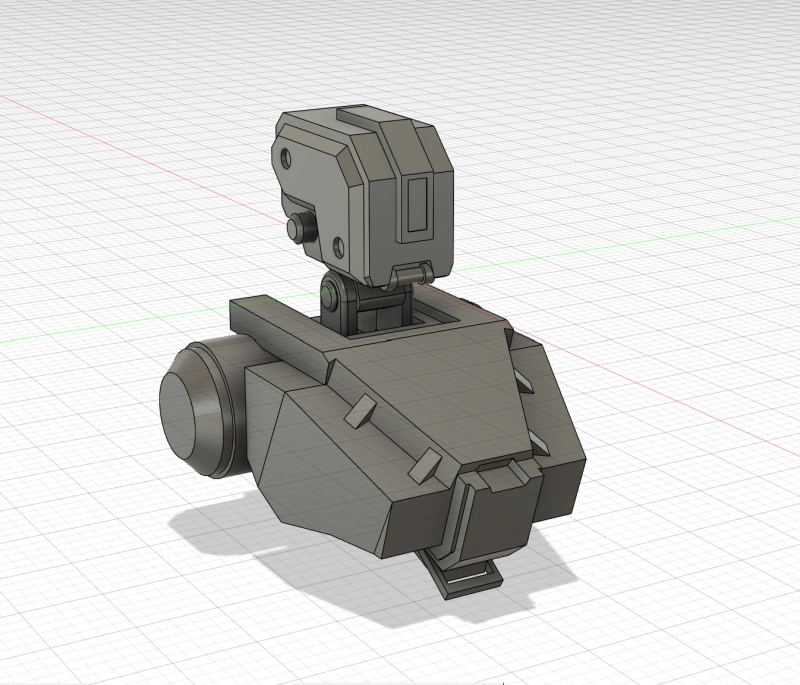Select the rectangular inset on the head front
The image size is (800, 685).
[x=415, y=203]
